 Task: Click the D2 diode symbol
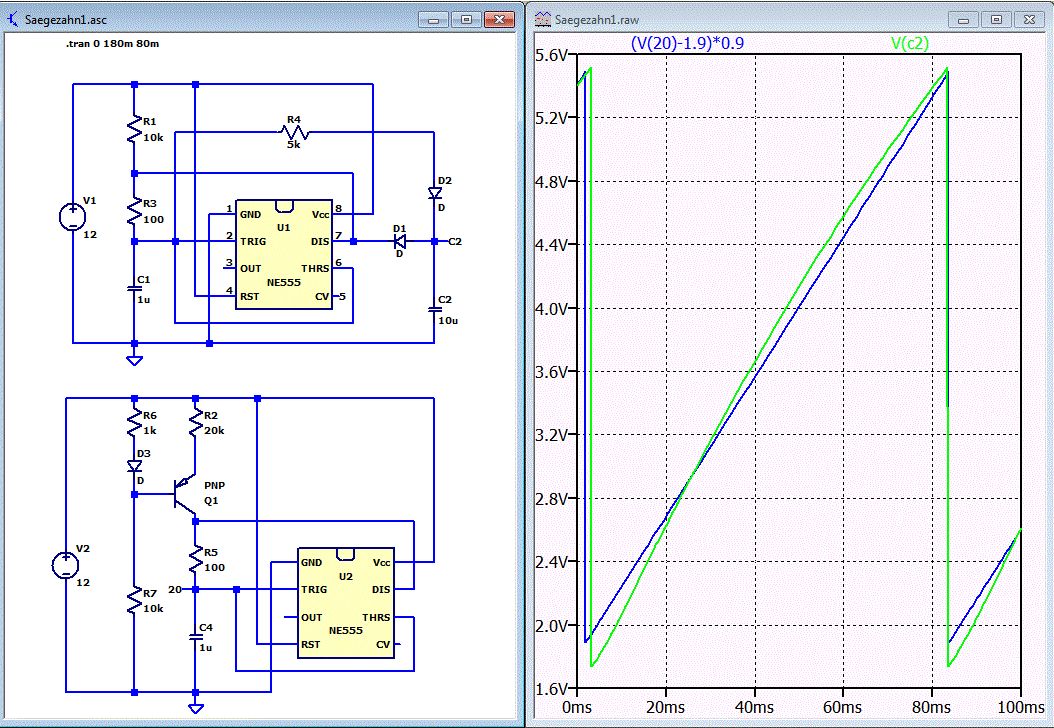[x=435, y=193]
